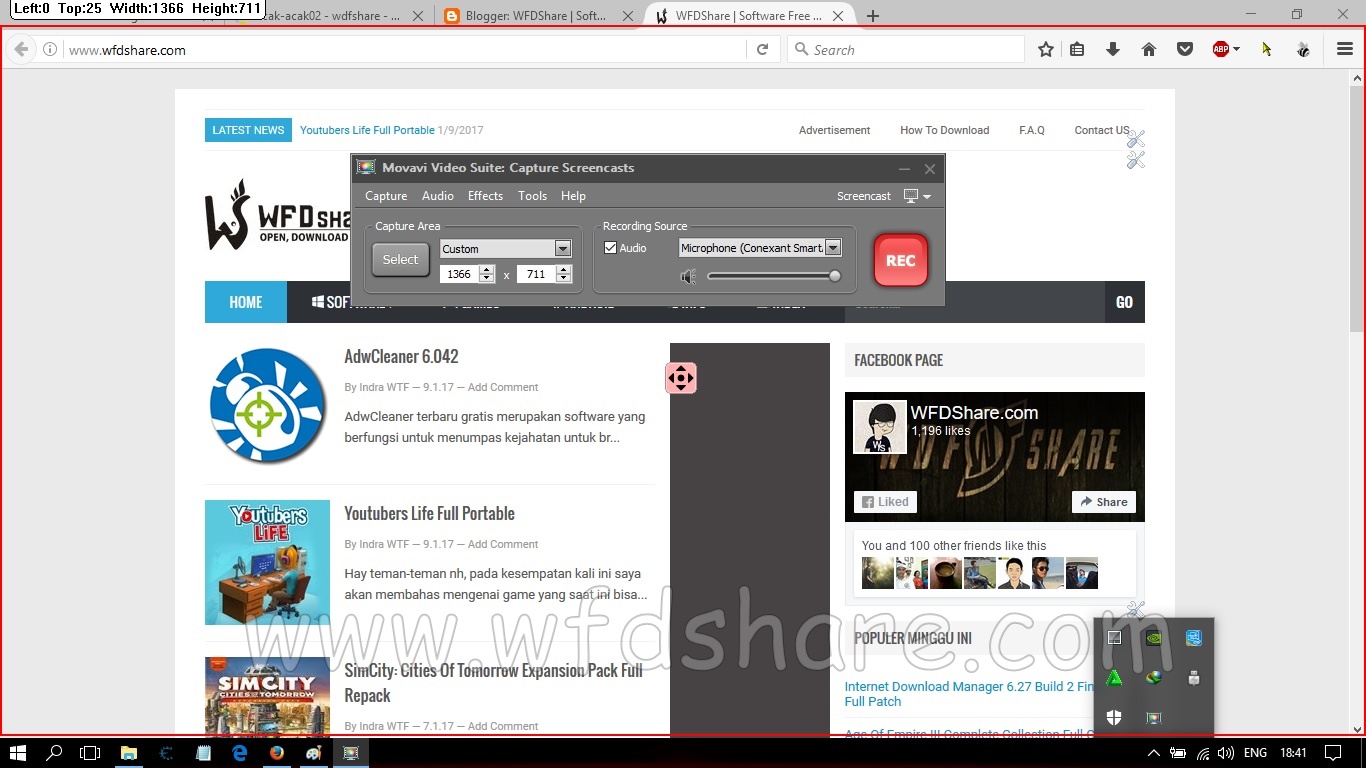Viewport: 1366px width, 768px height.
Task: Open the Firefox hamburger menu
Action: coord(1345,49)
